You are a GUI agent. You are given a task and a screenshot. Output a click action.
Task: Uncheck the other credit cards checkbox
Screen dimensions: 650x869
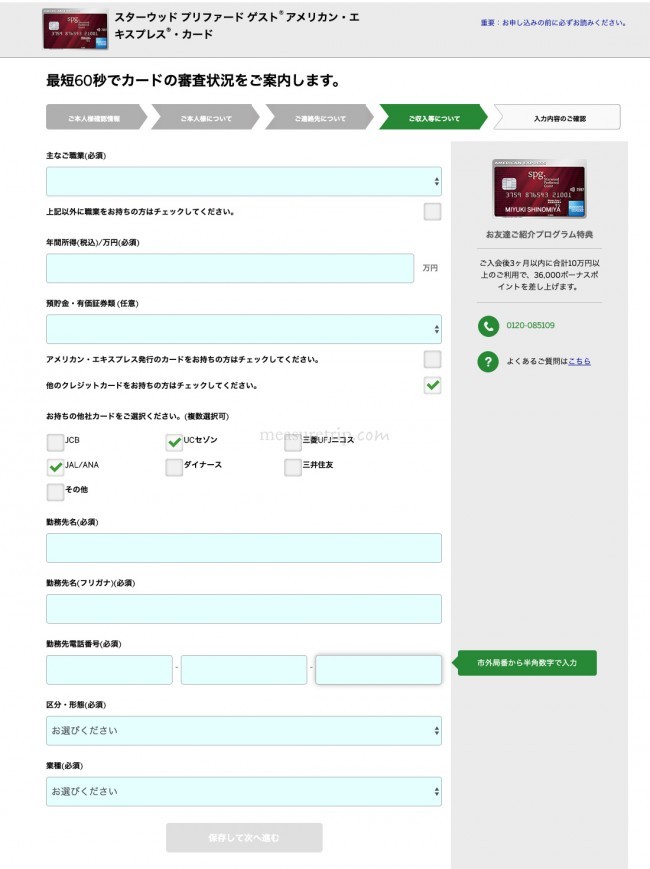coord(432,385)
